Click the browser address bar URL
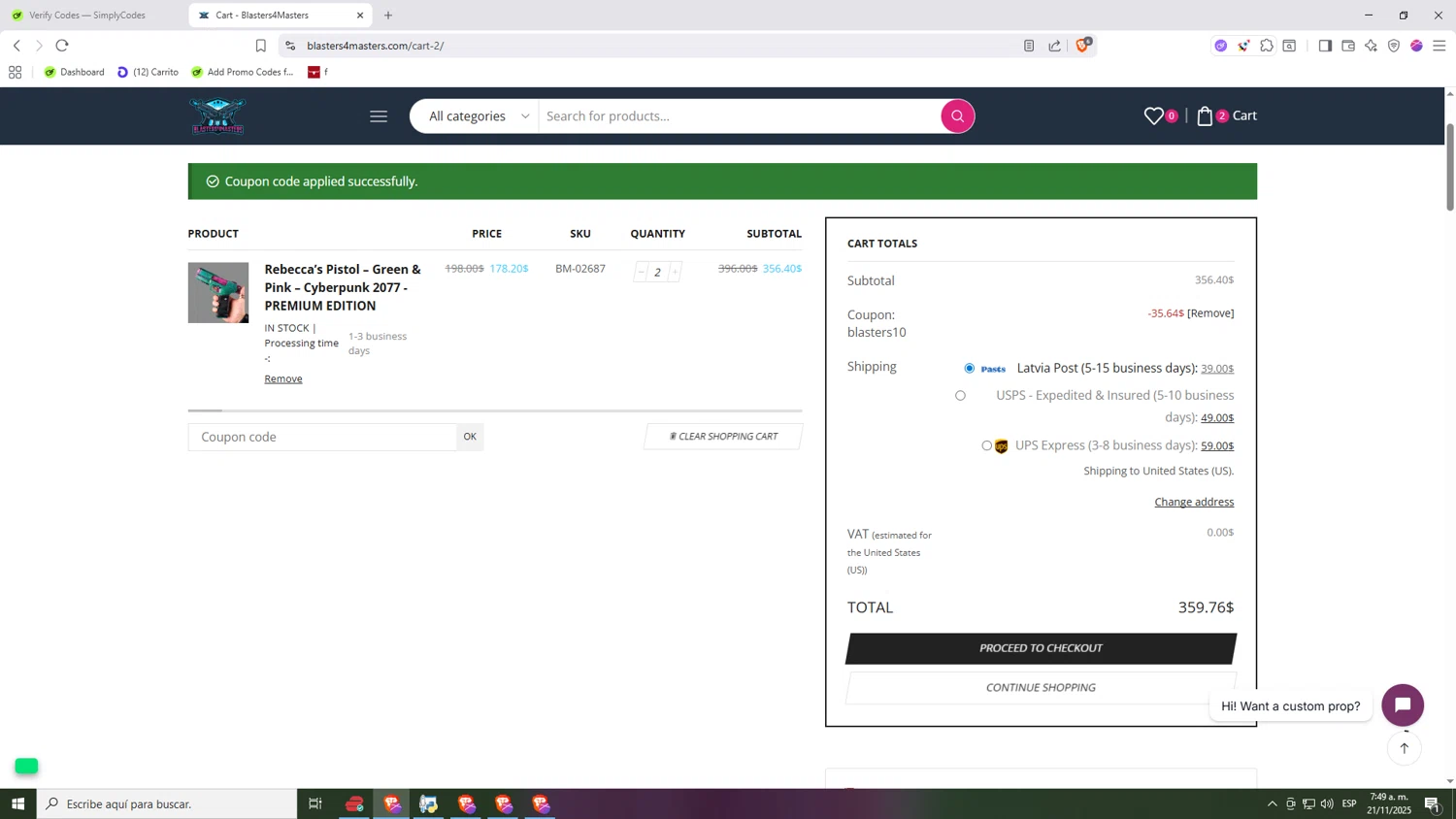1456x819 pixels. [375, 46]
